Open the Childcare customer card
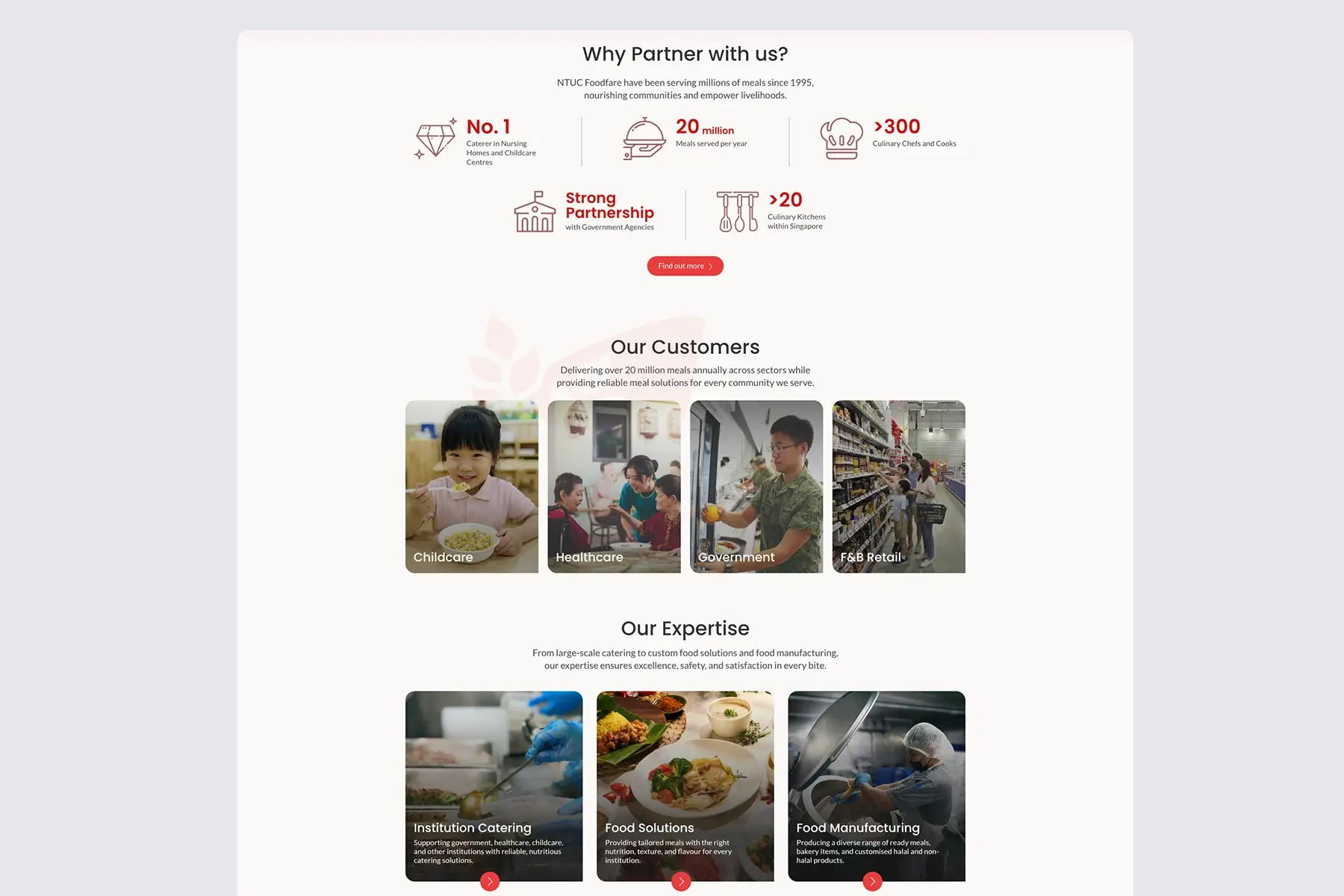 click(x=472, y=487)
